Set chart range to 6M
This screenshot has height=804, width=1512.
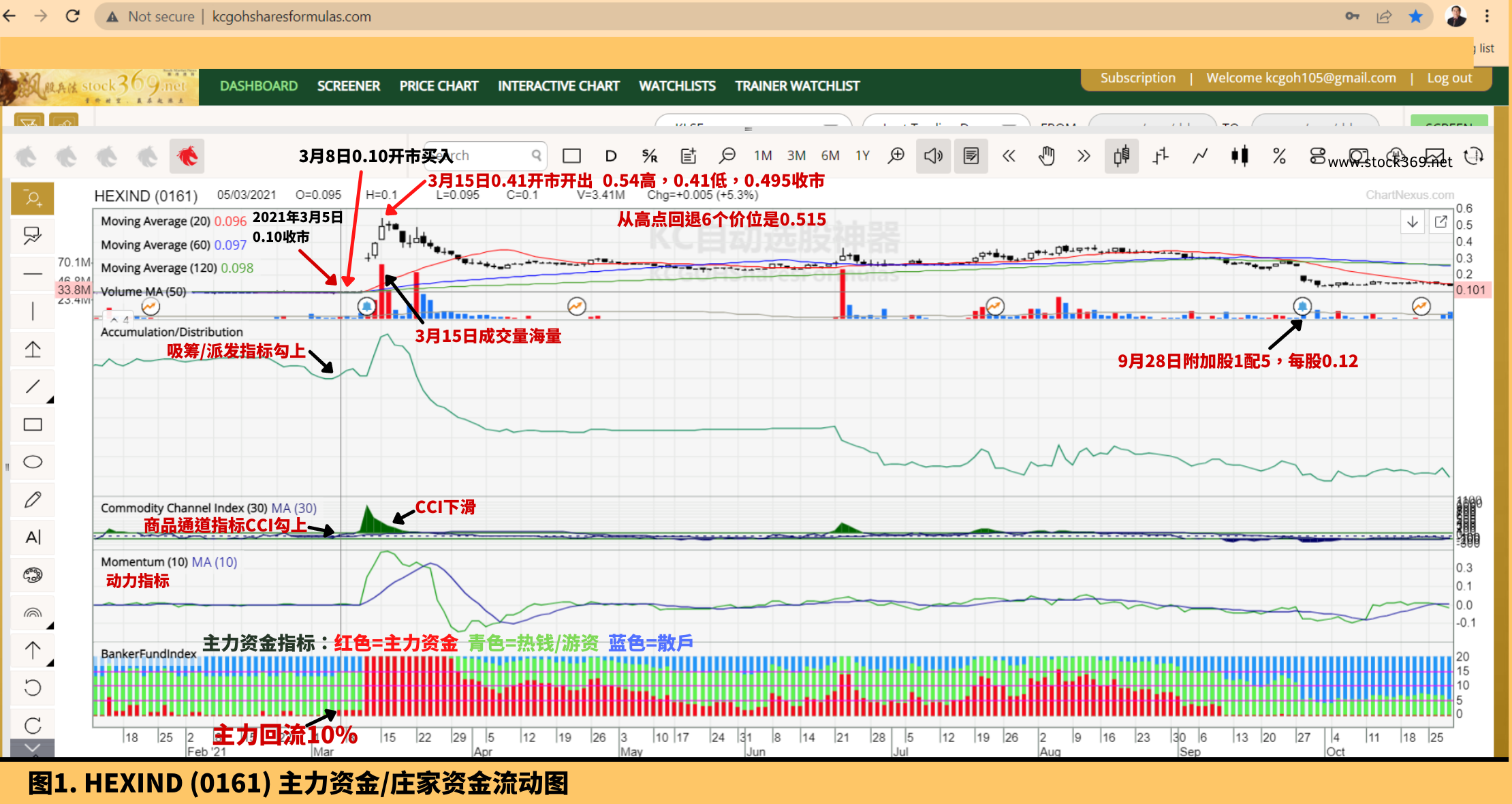click(x=830, y=156)
